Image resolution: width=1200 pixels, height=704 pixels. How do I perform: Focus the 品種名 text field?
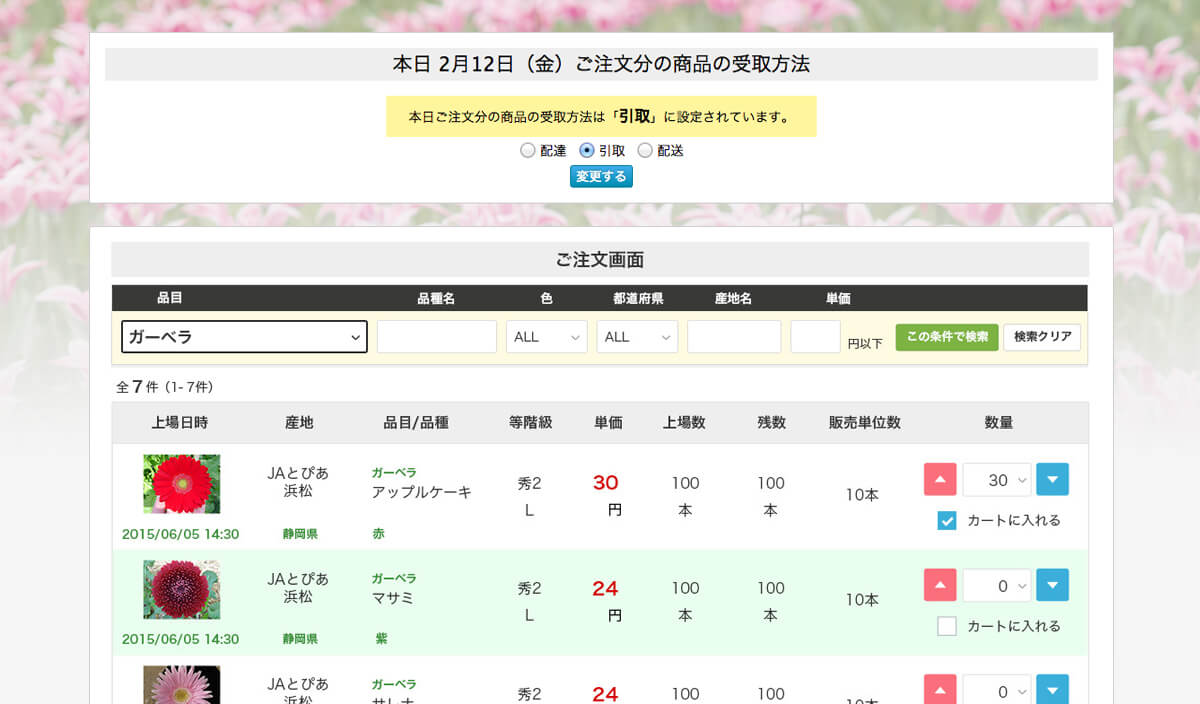[x=436, y=337]
